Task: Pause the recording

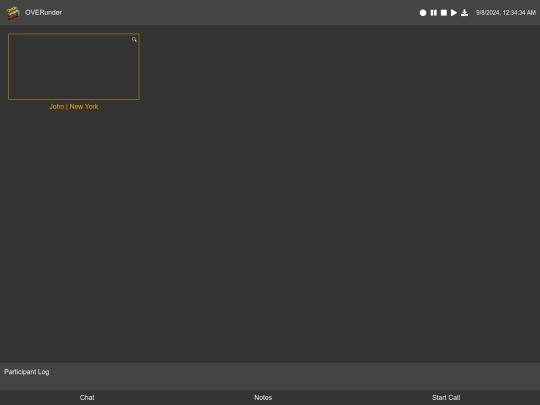Action: point(434,13)
